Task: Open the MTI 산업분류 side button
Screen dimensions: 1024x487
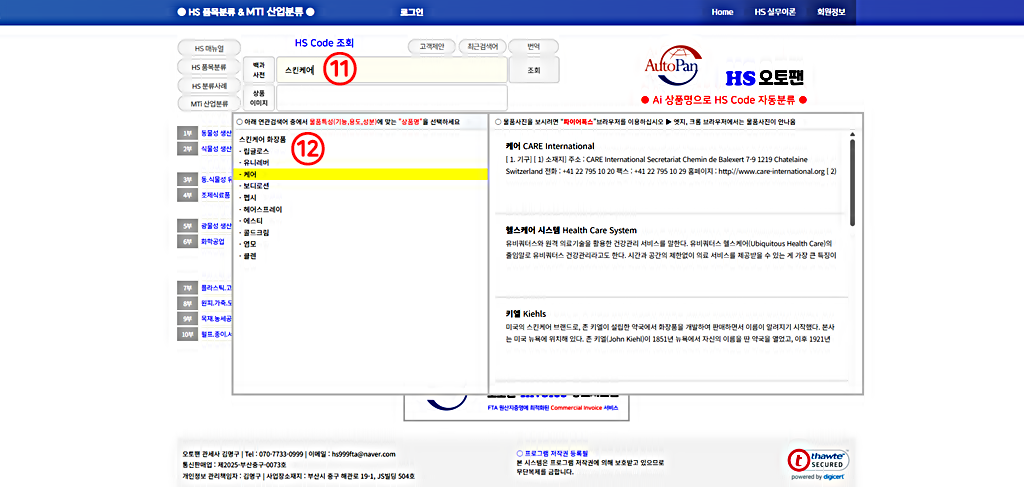Action: [x=209, y=104]
